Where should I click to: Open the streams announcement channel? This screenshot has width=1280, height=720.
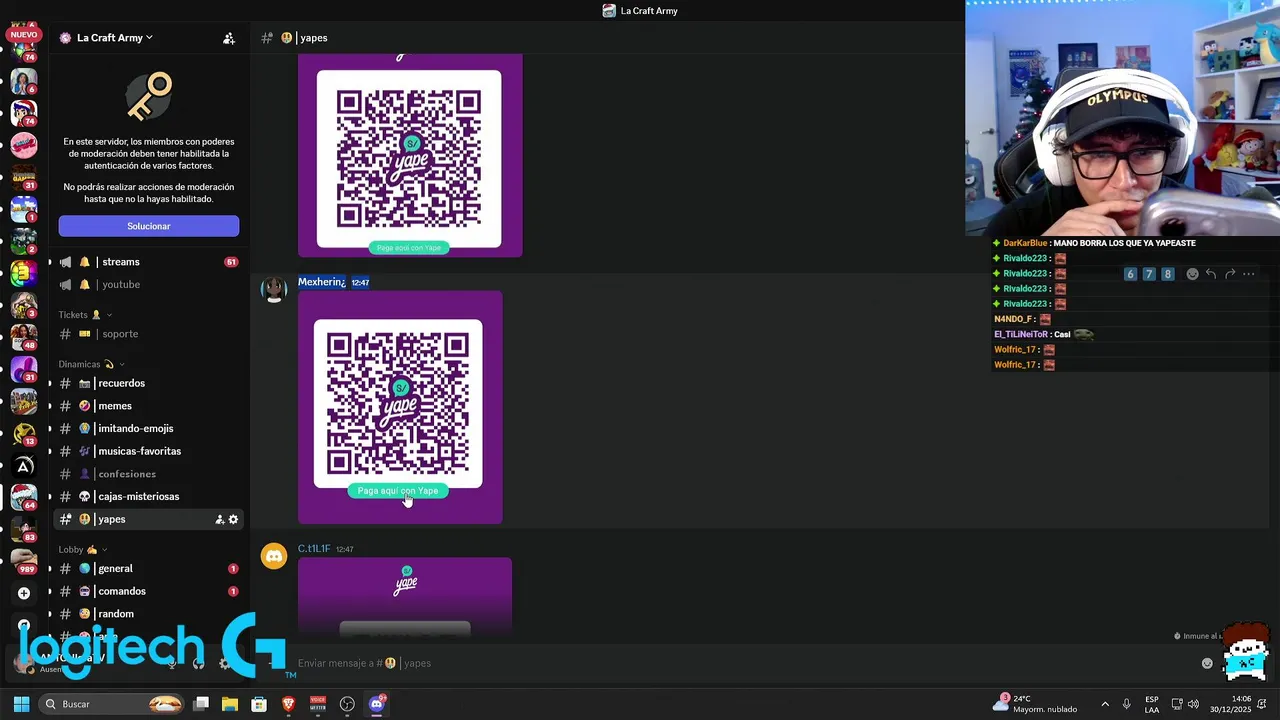coord(120,262)
